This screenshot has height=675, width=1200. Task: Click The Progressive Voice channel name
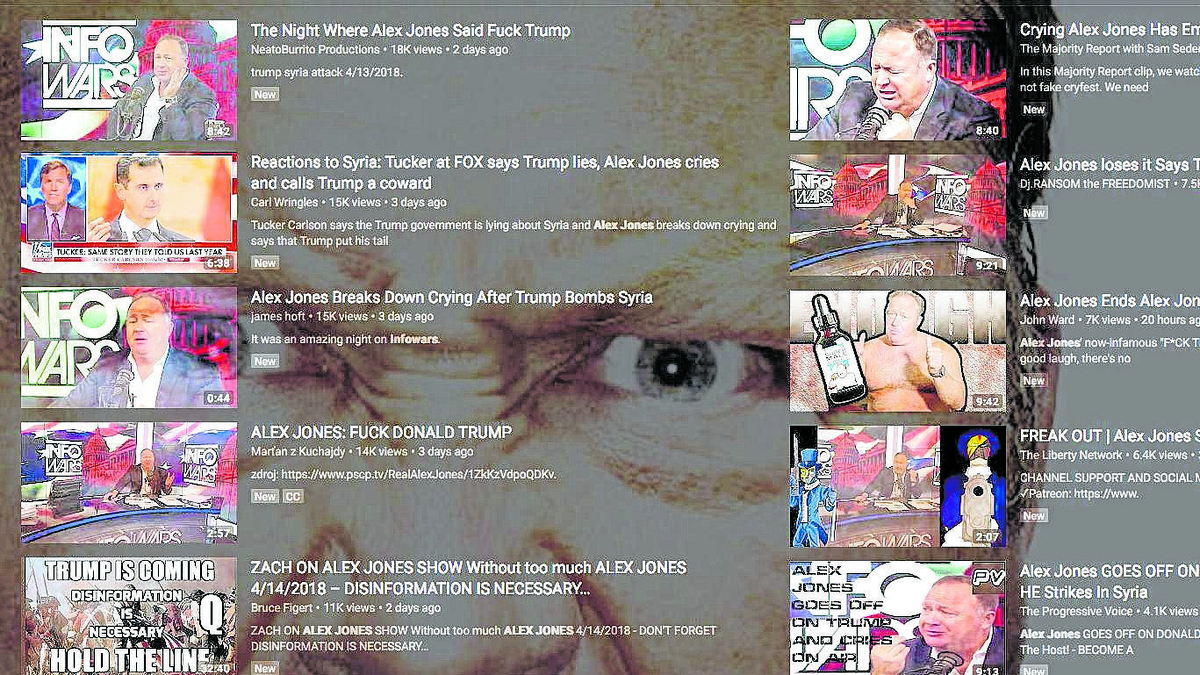coord(1076,611)
